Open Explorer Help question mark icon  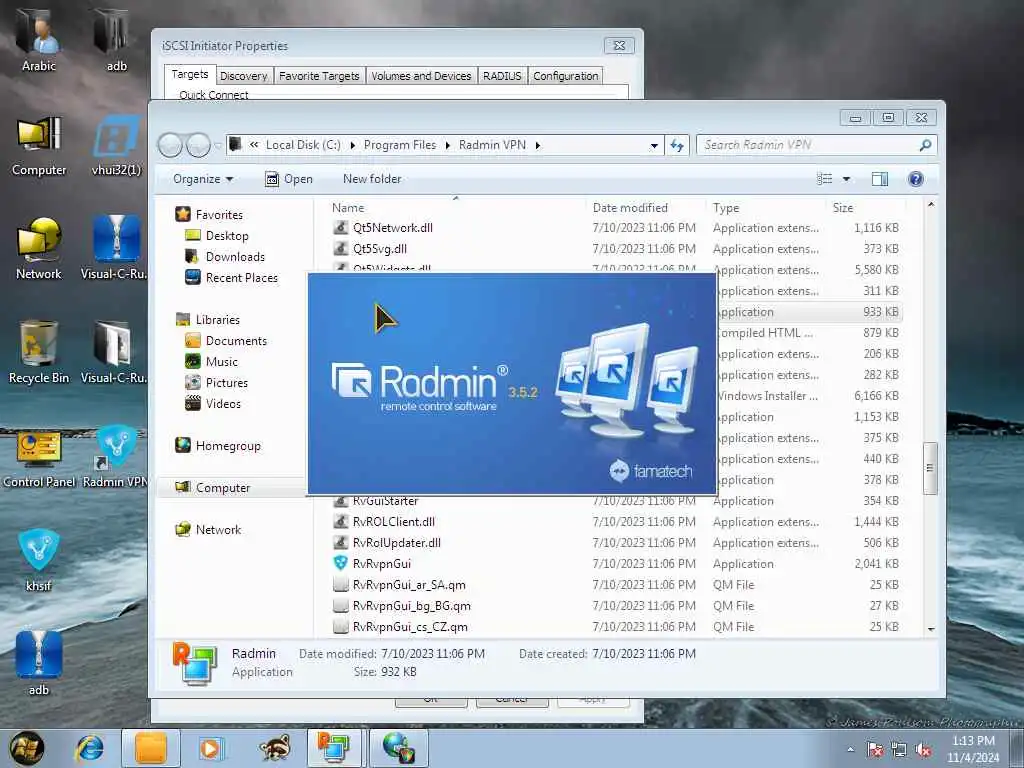(x=916, y=179)
